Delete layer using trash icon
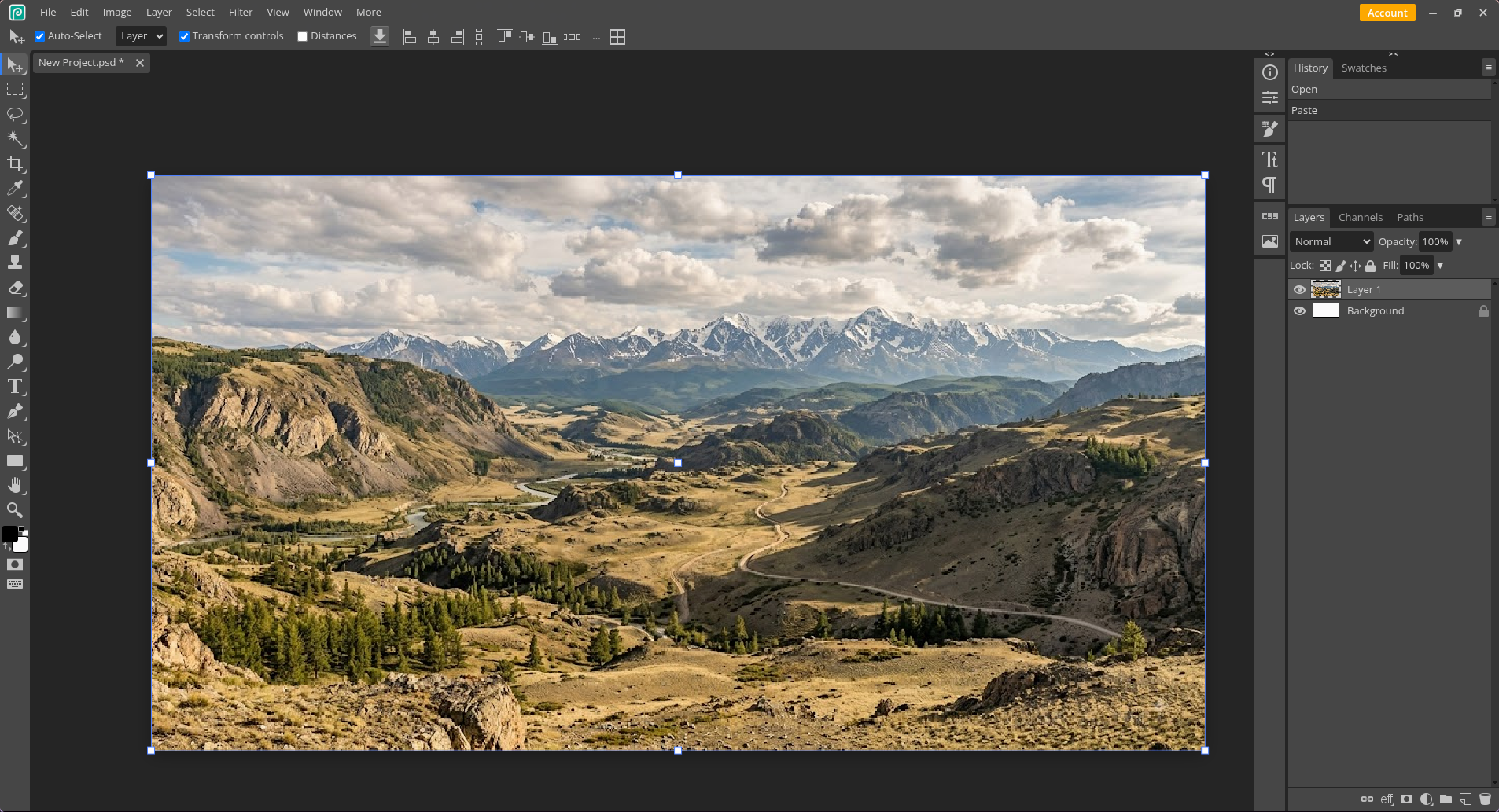The height and width of the screenshot is (812, 1499). click(x=1485, y=799)
